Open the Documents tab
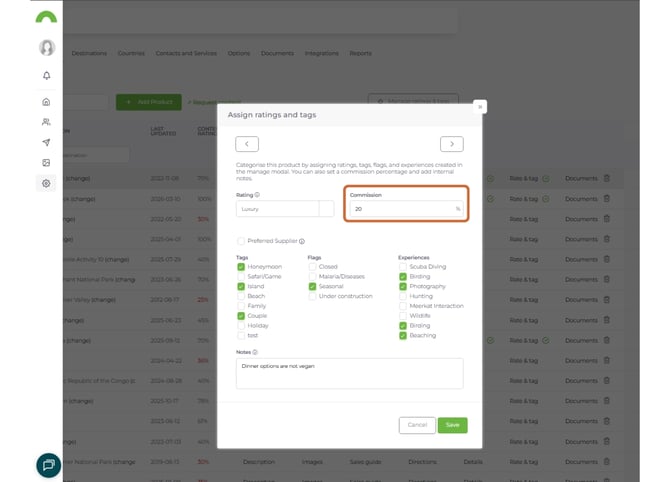The width and height of the screenshot is (670, 482). click(277, 53)
